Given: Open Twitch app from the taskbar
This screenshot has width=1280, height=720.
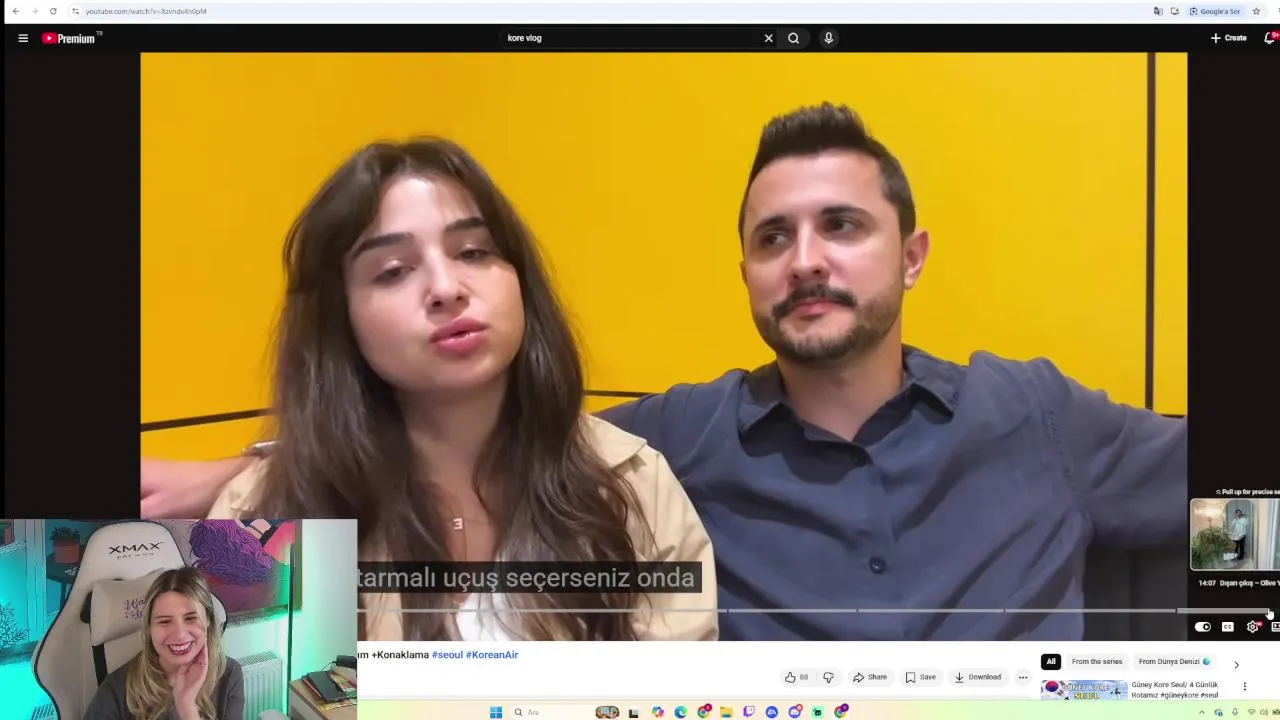Looking at the screenshot, I should pyautogui.click(x=749, y=712).
